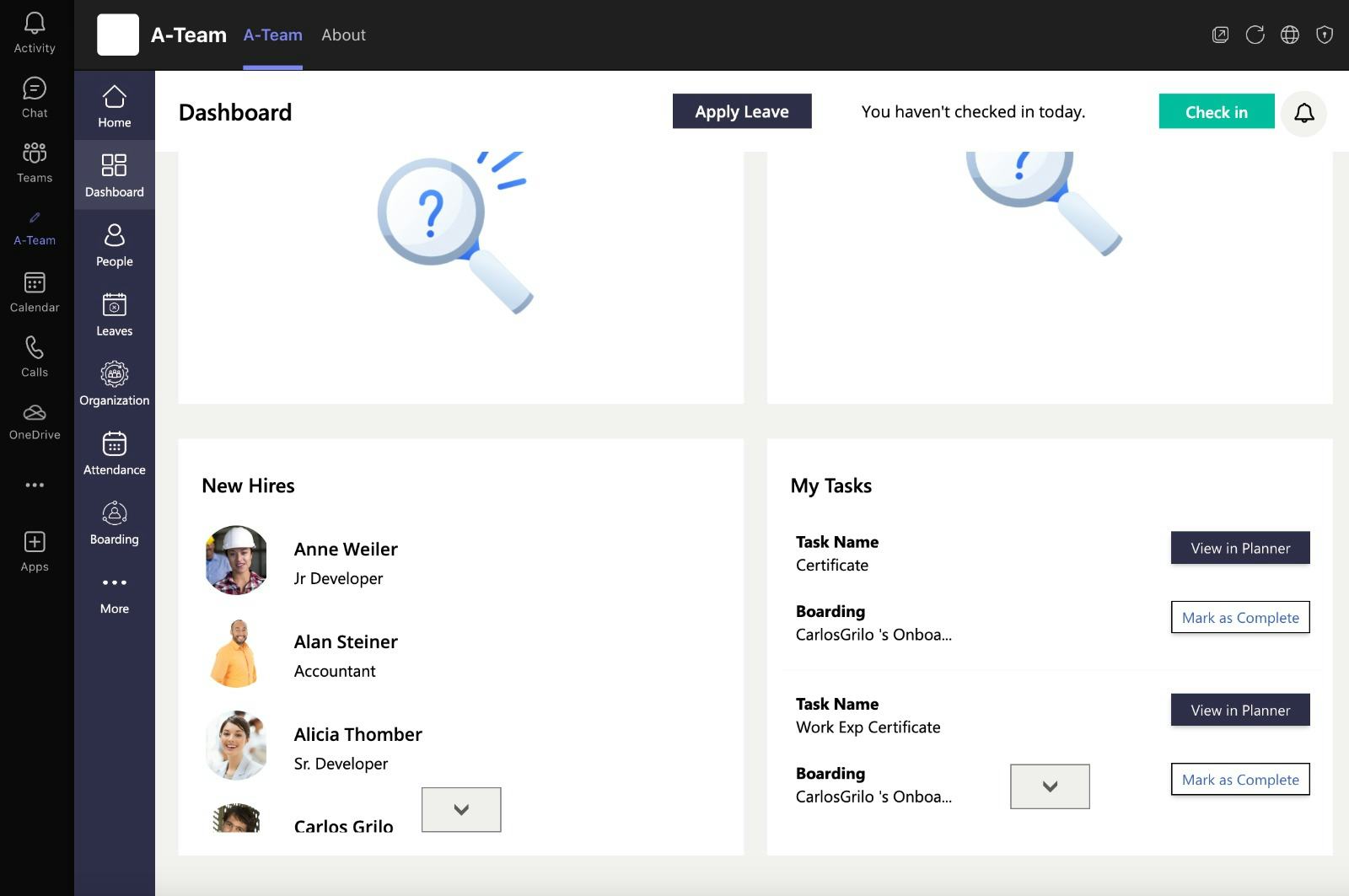
Task: Expand the More menu in sidebar
Action: [x=114, y=592]
